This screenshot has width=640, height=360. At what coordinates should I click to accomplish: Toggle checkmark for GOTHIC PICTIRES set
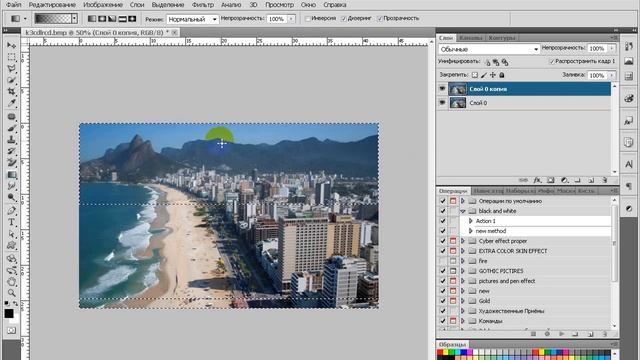click(442, 271)
